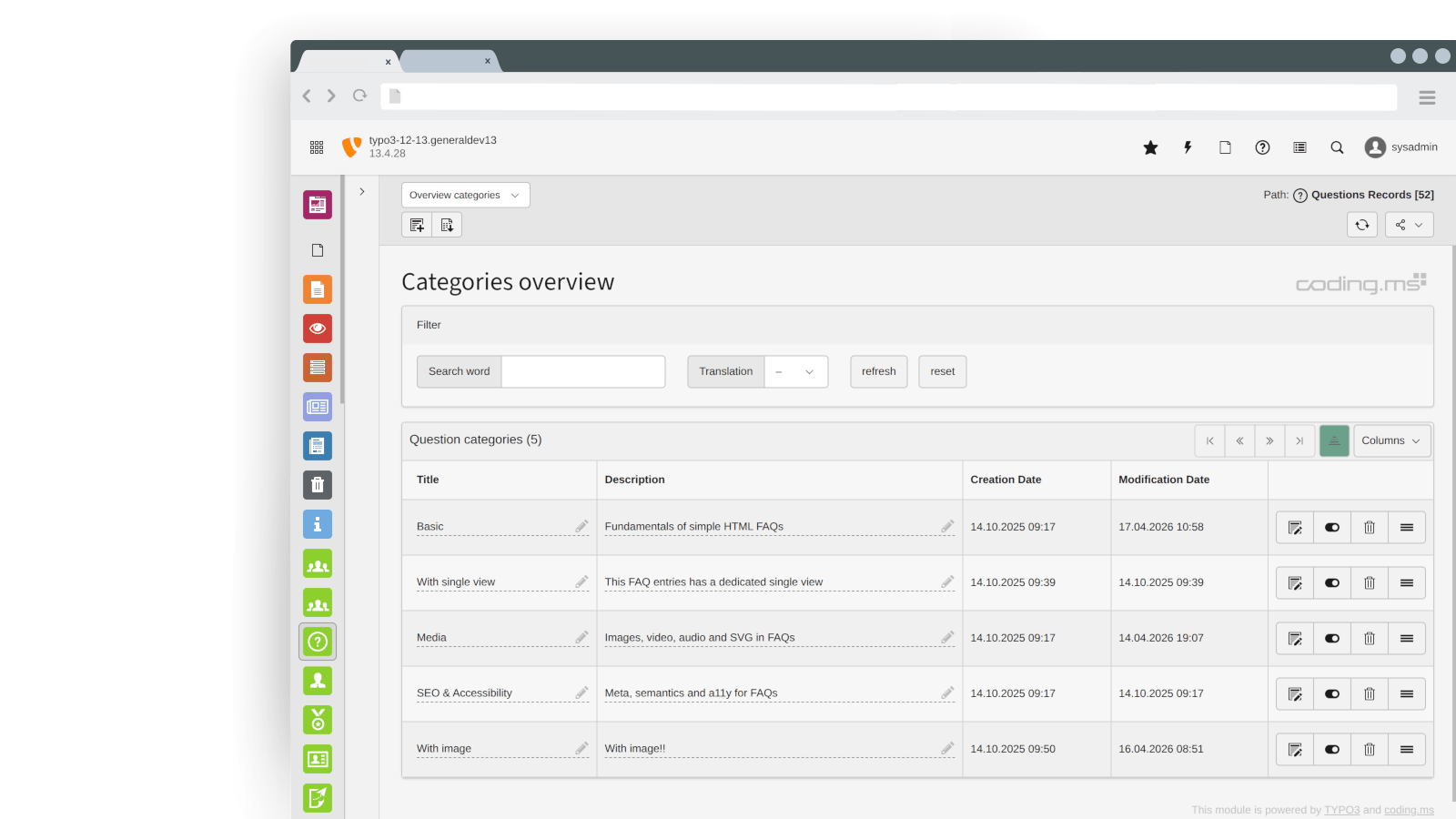Viewport: 1456px width, 819px height.
Task: Open the flush cache lightning icon
Action: tap(1188, 147)
